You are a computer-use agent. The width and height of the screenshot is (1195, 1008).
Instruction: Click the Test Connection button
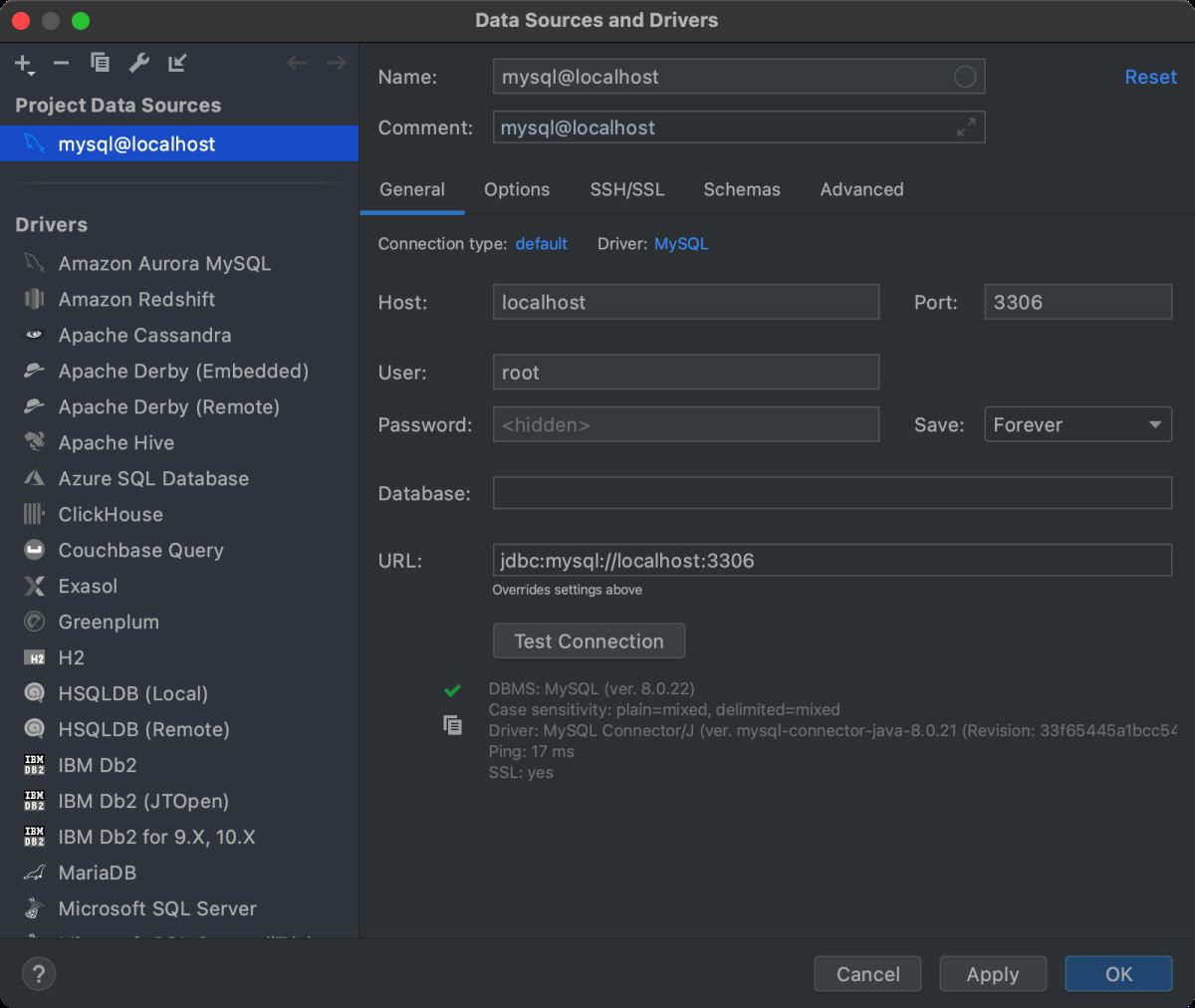(x=589, y=640)
